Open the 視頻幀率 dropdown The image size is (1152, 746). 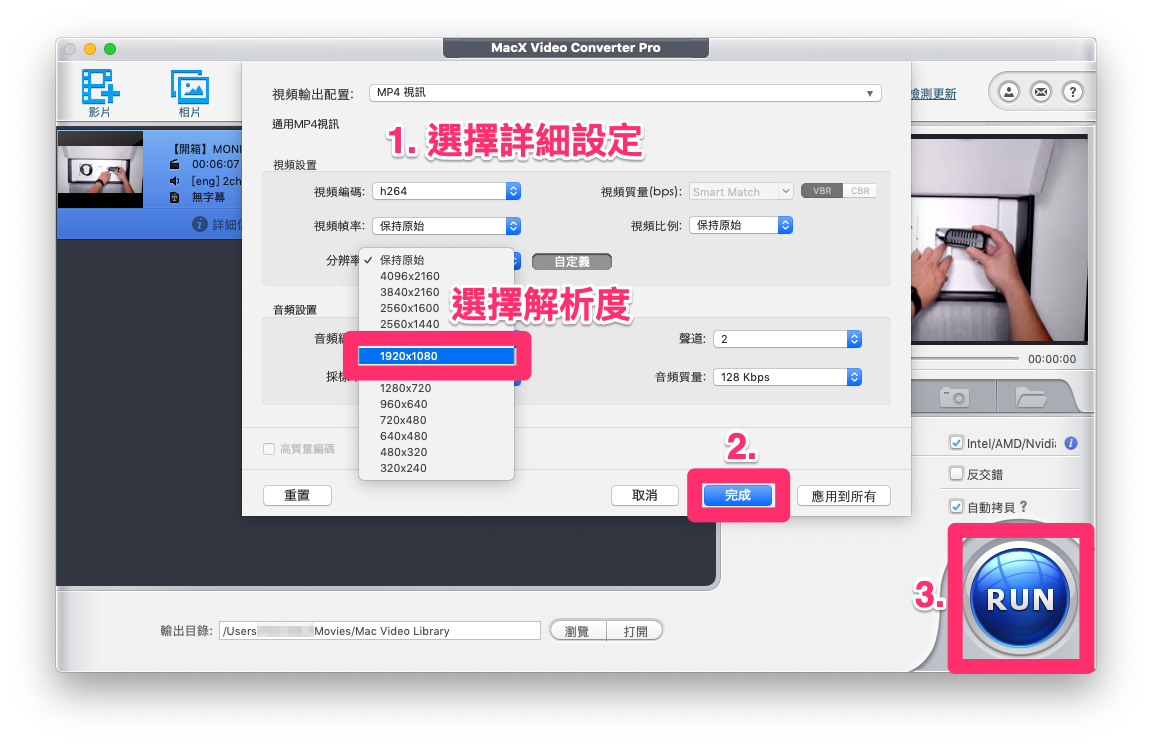point(447,226)
